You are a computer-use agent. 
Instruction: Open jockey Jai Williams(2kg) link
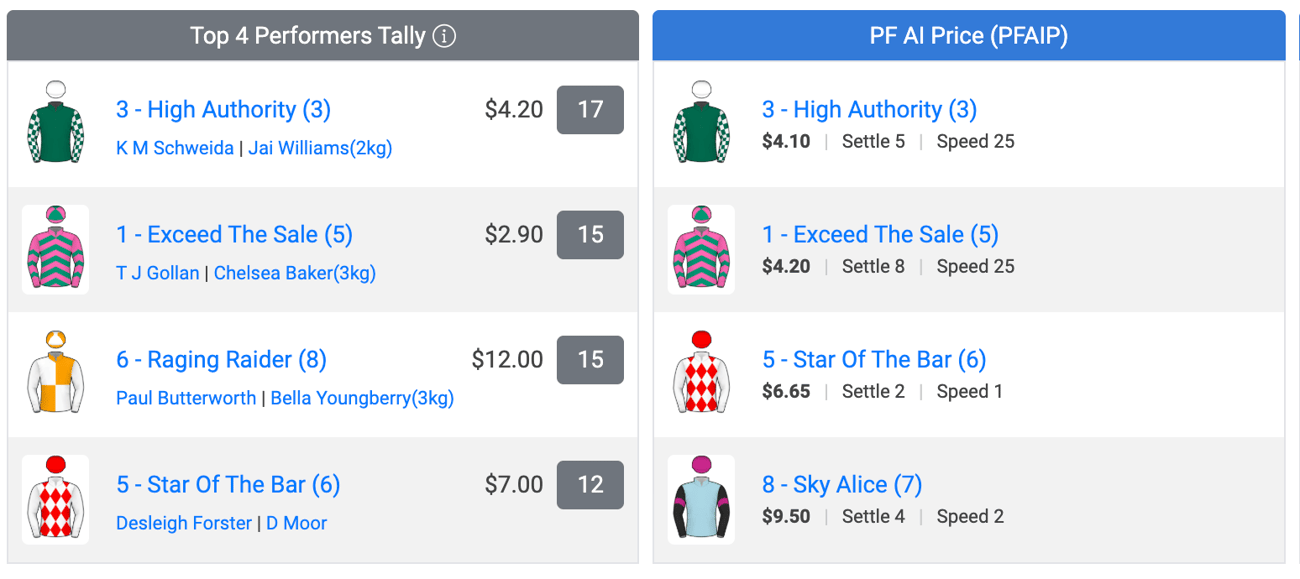(x=320, y=148)
